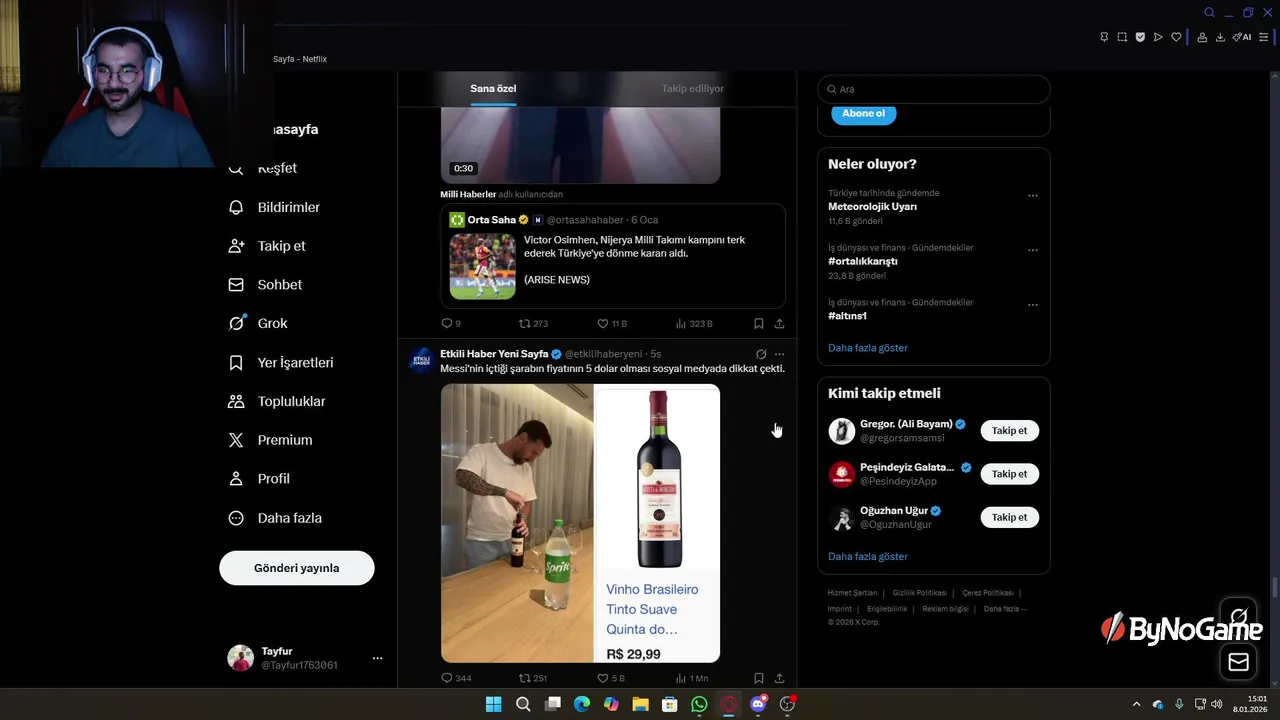This screenshot has width=1280, height=720.
Task: Share the Messi wine post
Action: click(x=780, y=678)
